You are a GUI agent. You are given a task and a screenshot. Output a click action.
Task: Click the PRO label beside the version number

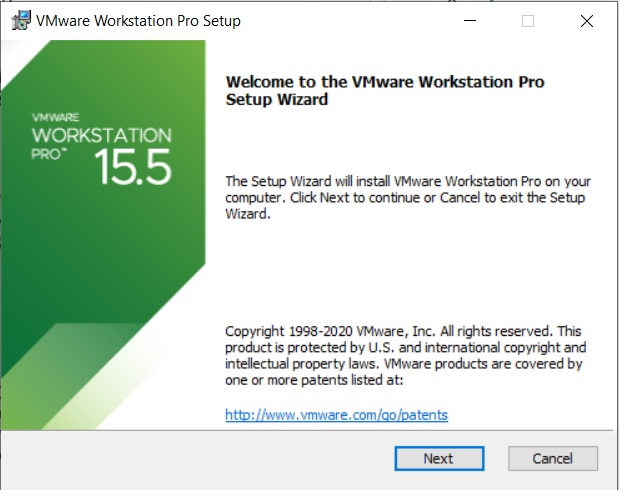pyautogui.click(x=52, y=158)
